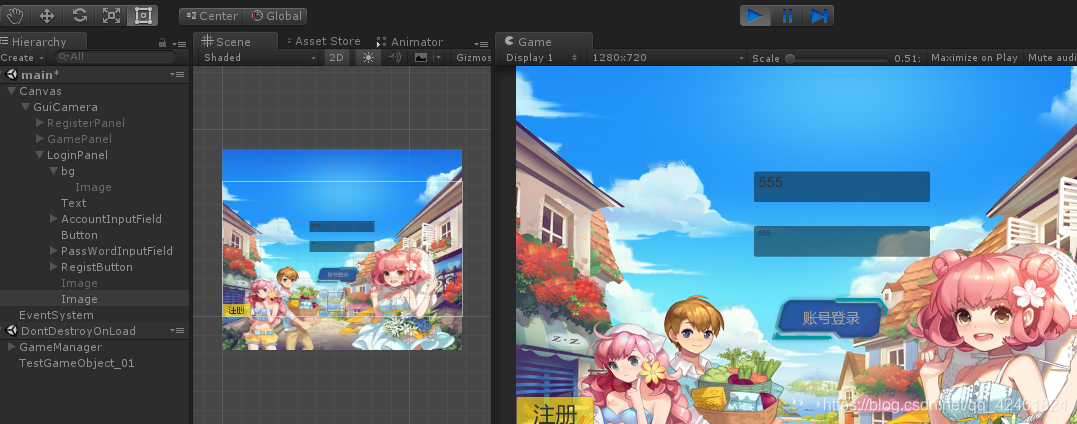Switch to the Scene tab
This screenshot has width=1077, height=424.
point(234,41)
